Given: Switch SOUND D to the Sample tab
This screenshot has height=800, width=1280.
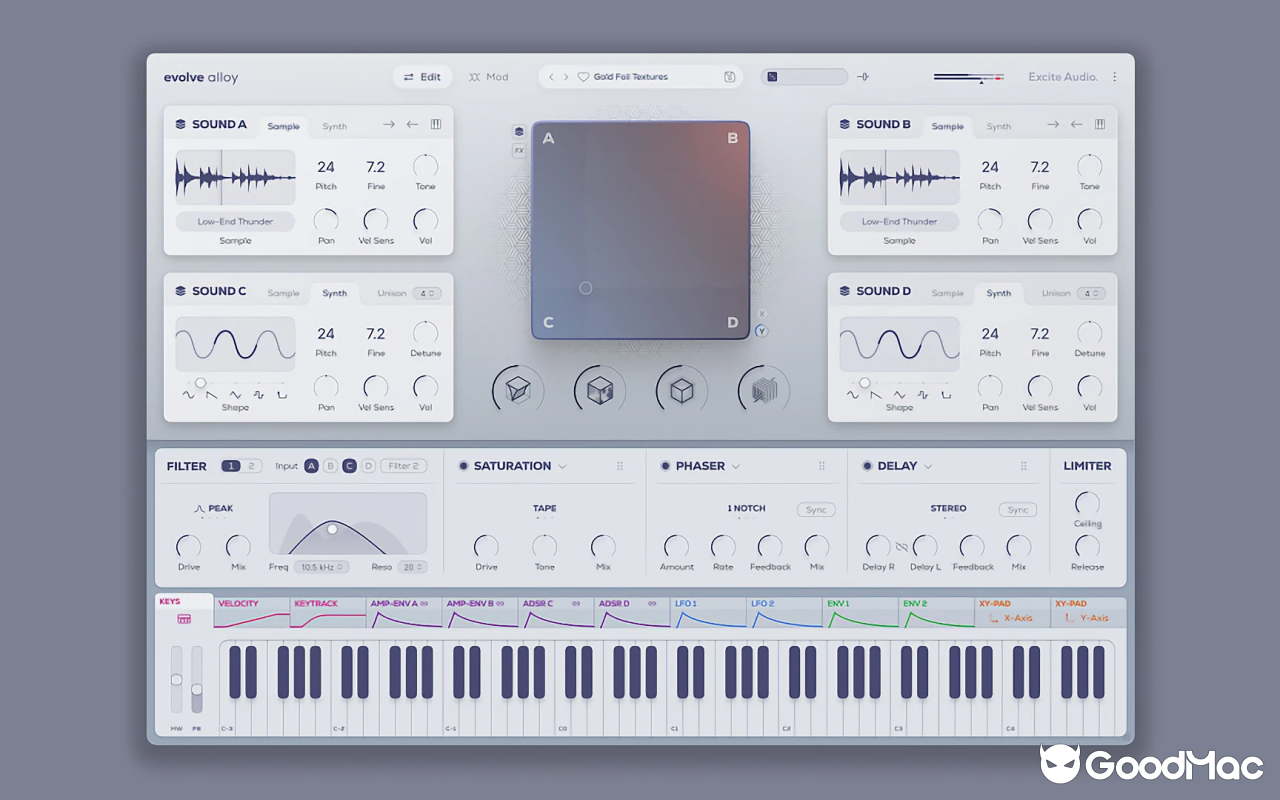Looking at the screenshot, I should (947, 293).
